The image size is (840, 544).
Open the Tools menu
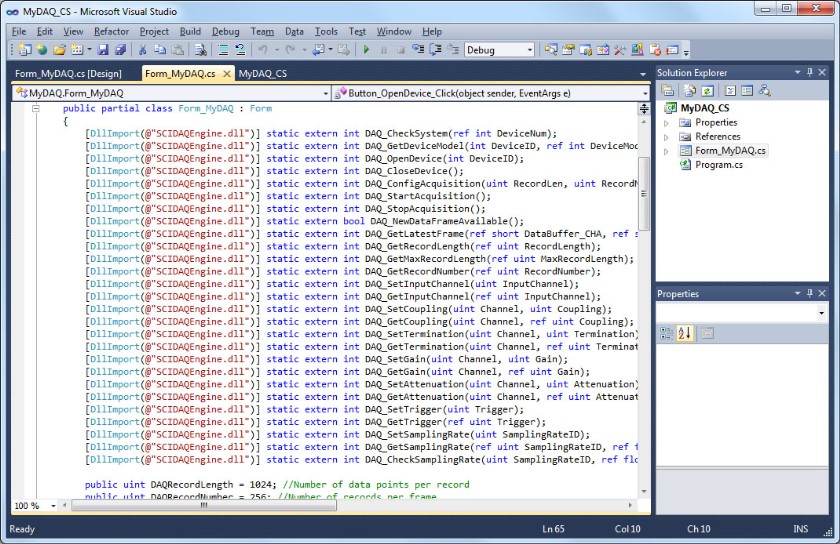tap(326, 32)
